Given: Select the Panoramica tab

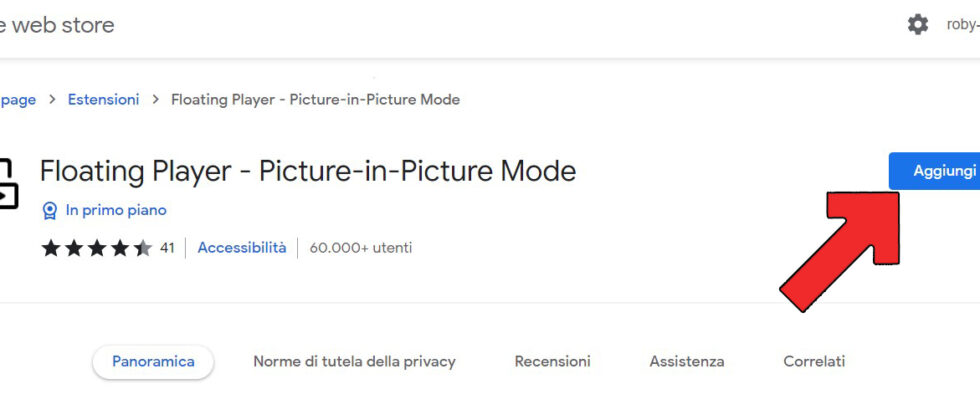Looking at the screenshot, I should pyautogui.click(x=153, y=362).
